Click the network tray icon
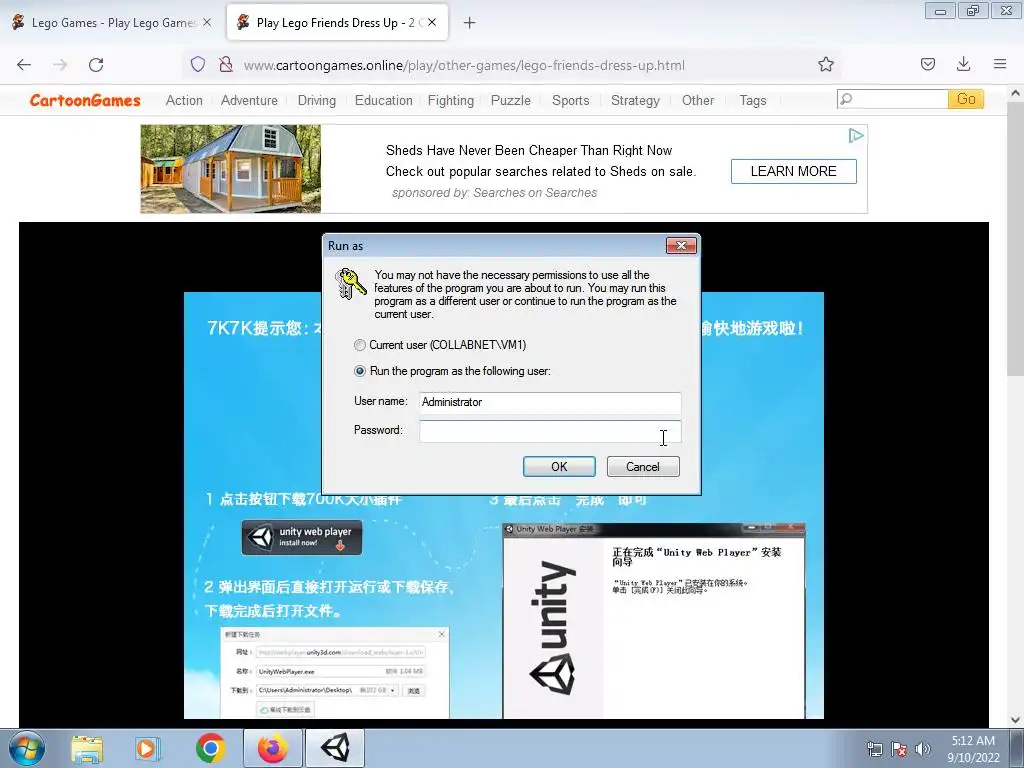This screenshot has height=768, width=1024. click(x=874, y=749)
